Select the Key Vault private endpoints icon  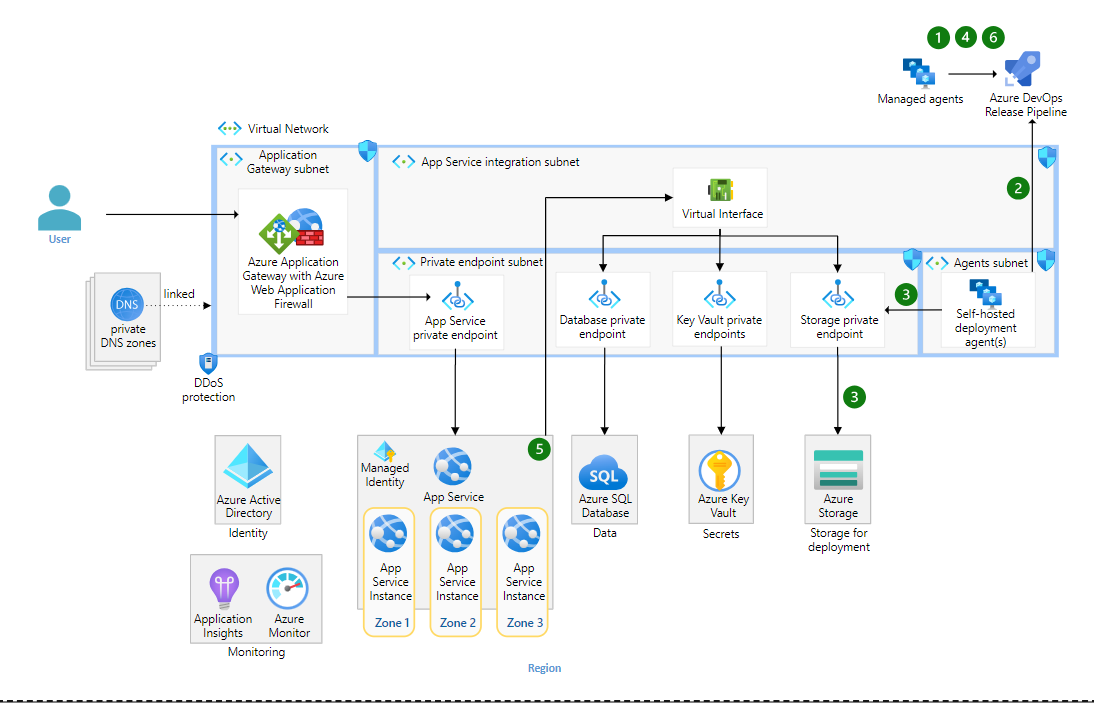[719, 295]
